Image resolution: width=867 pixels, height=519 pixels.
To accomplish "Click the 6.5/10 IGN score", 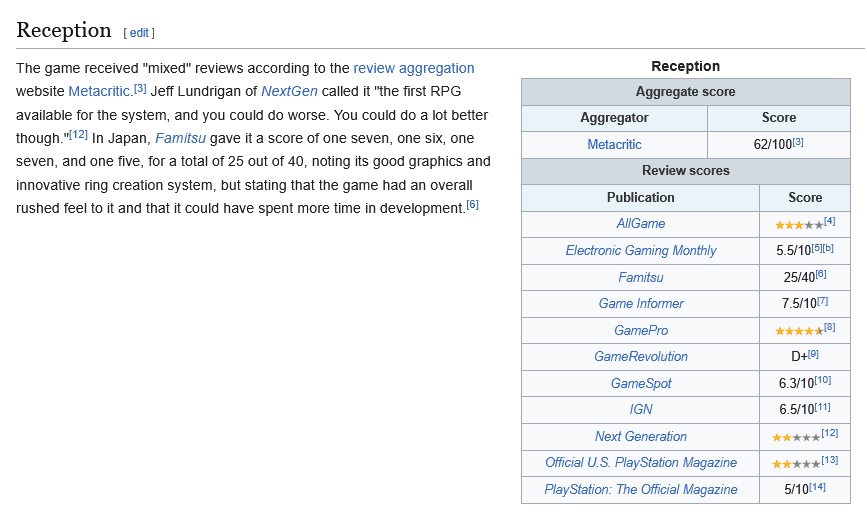I will (x=796, y=410).
